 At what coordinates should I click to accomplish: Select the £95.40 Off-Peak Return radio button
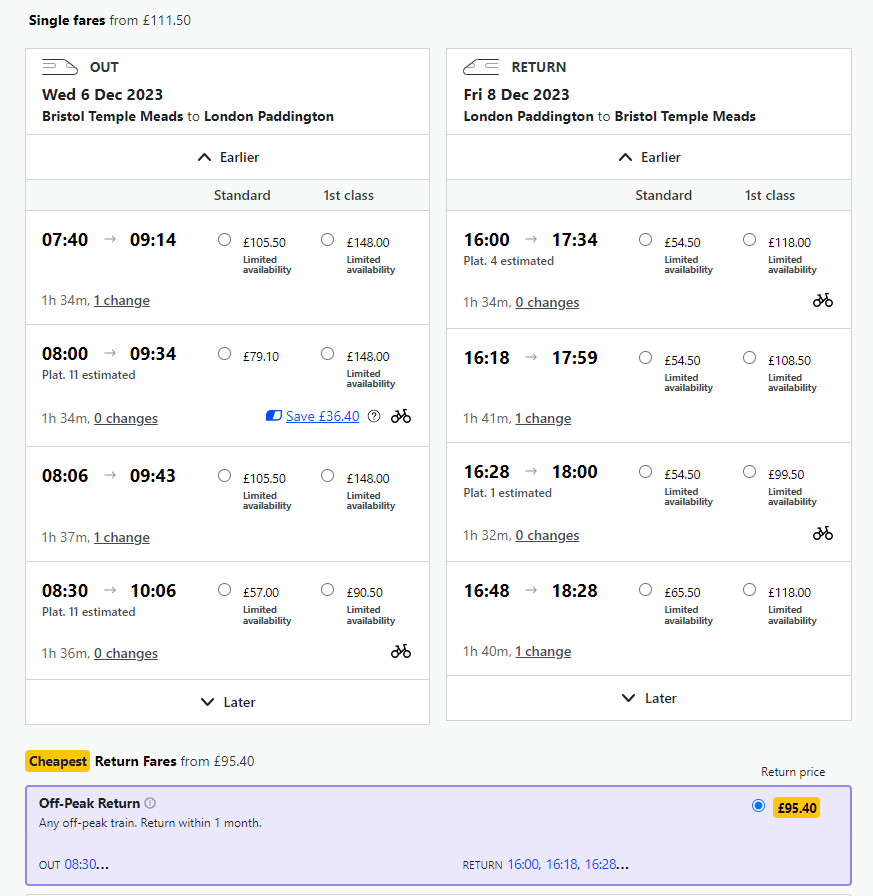tap(758, 806)
